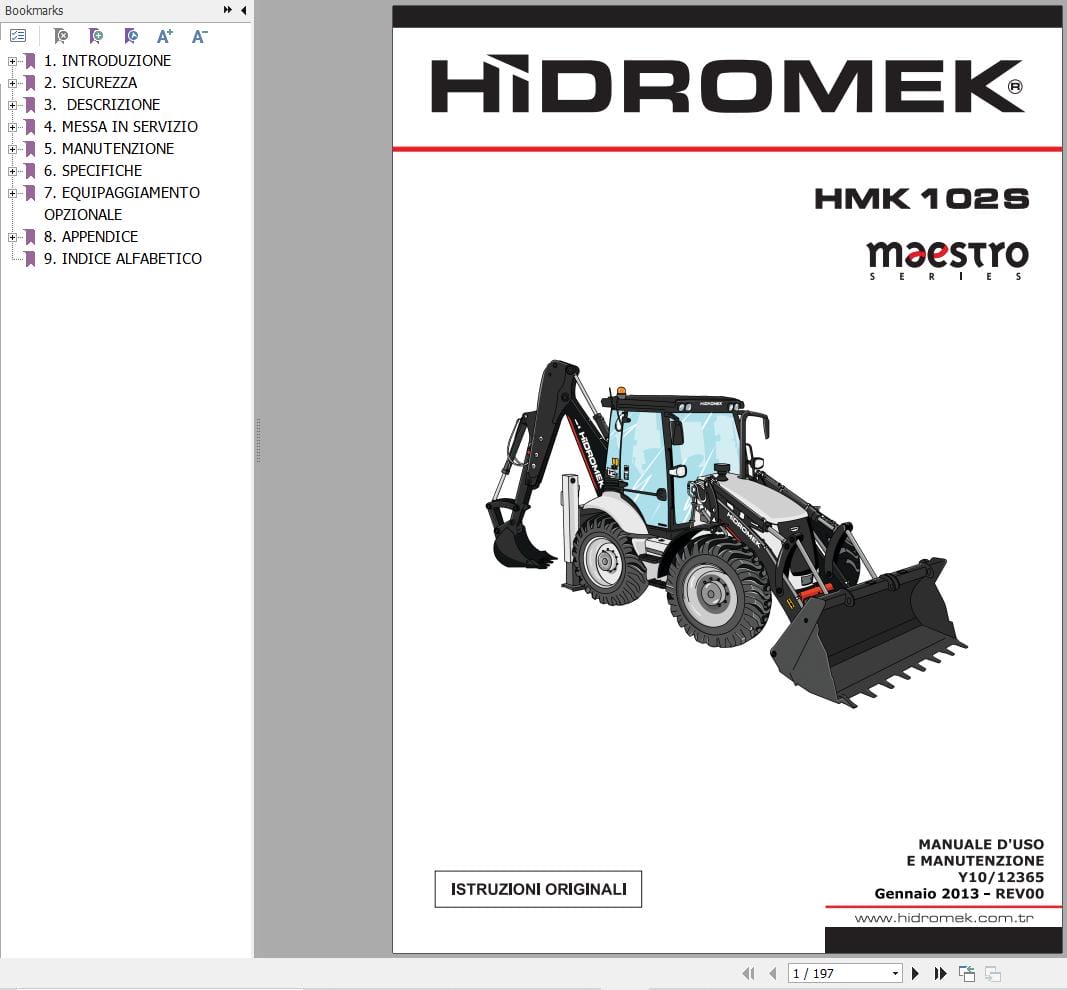Decrease bookmark text size with A- icon

pyautogui.click(x=199, y=36)
